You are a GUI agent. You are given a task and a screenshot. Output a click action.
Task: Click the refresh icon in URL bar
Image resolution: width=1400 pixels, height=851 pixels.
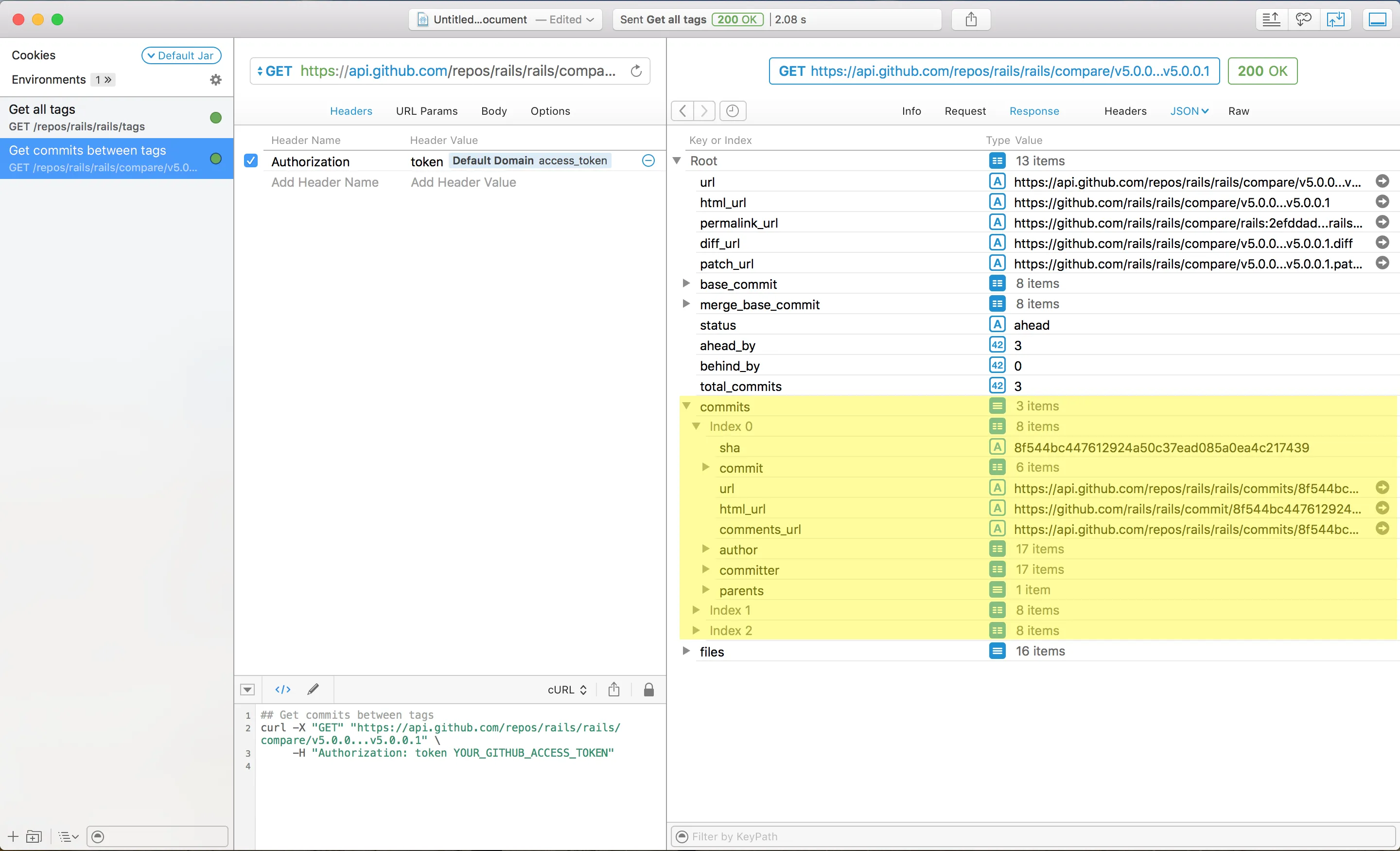pyautogui.click(x=636, y=71)
